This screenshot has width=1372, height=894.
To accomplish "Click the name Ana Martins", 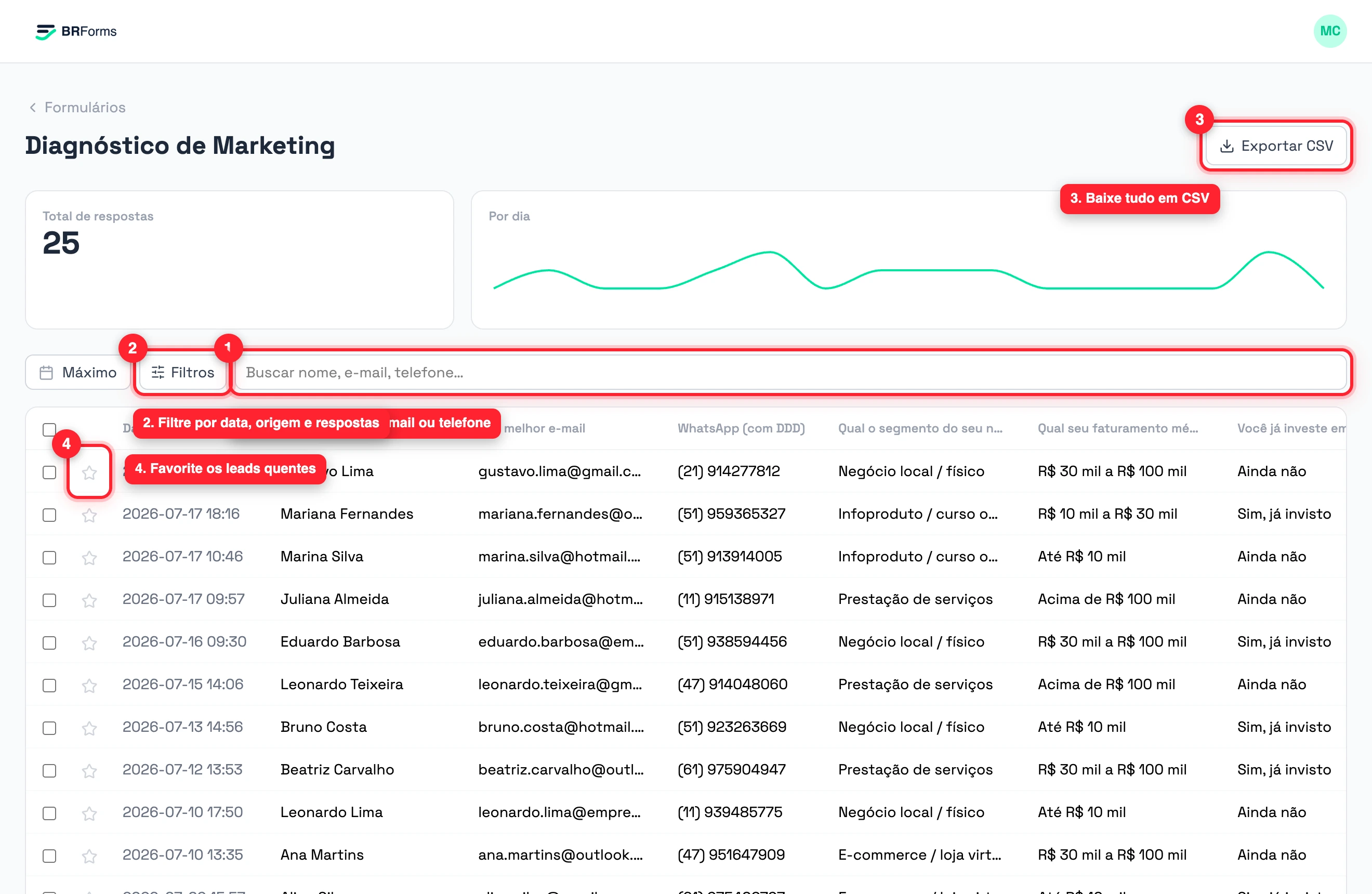I will [x=322, y=855].
